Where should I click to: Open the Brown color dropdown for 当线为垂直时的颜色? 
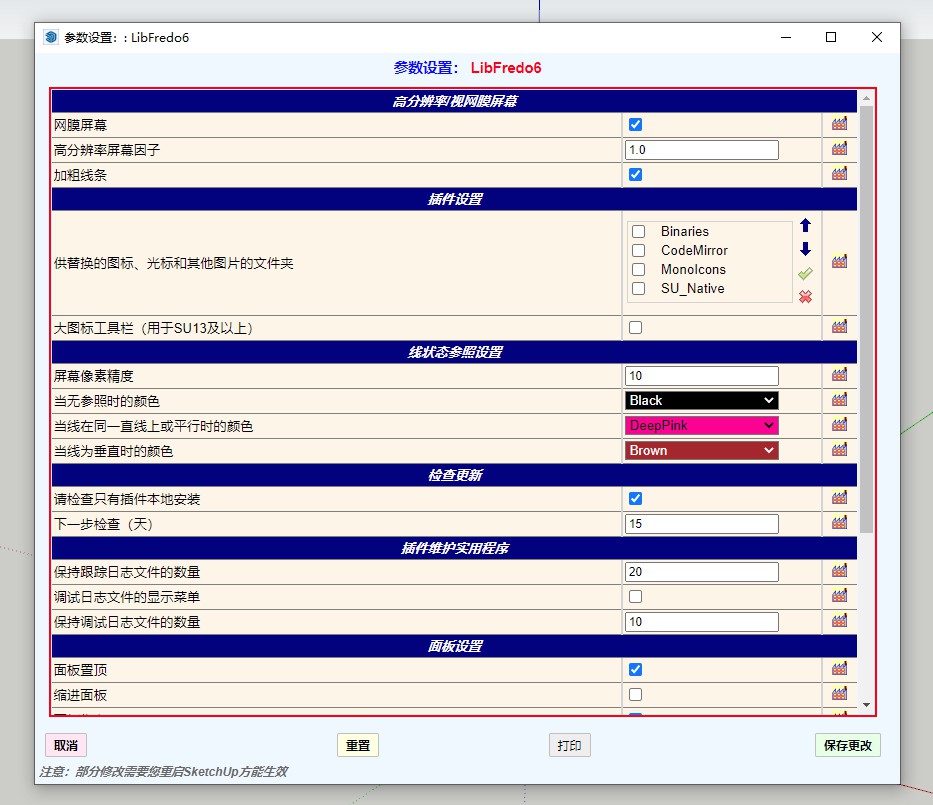pyautogui.click(x=701, y=451)
